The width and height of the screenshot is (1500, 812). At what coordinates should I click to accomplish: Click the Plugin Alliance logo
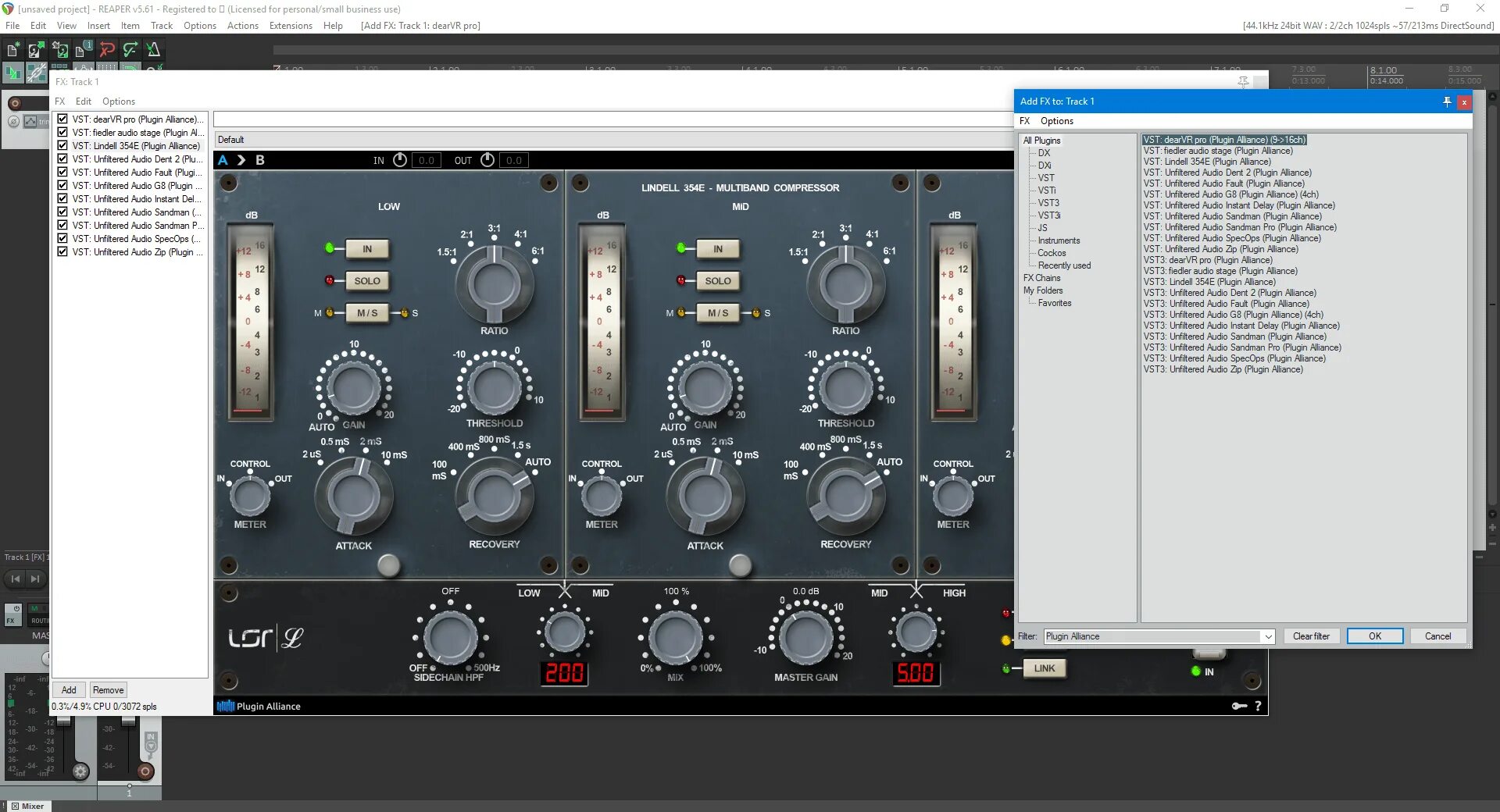click(x=259, y=707)
